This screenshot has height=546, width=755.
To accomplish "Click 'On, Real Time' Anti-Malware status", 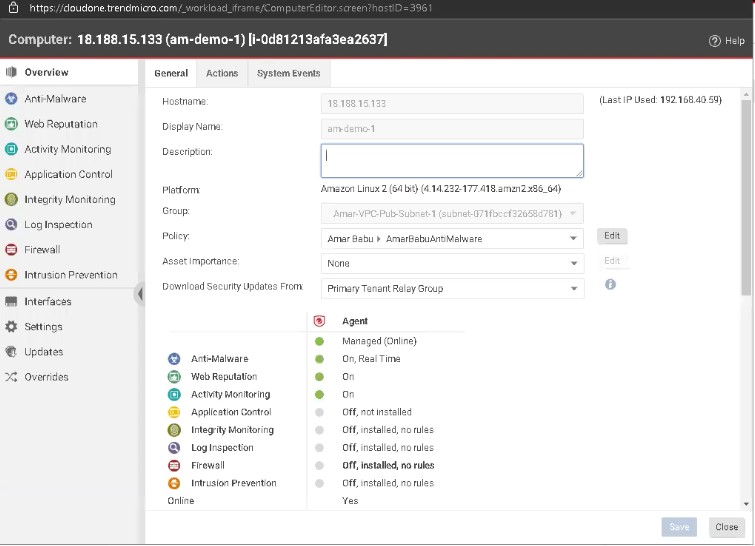I will point(371,359).
